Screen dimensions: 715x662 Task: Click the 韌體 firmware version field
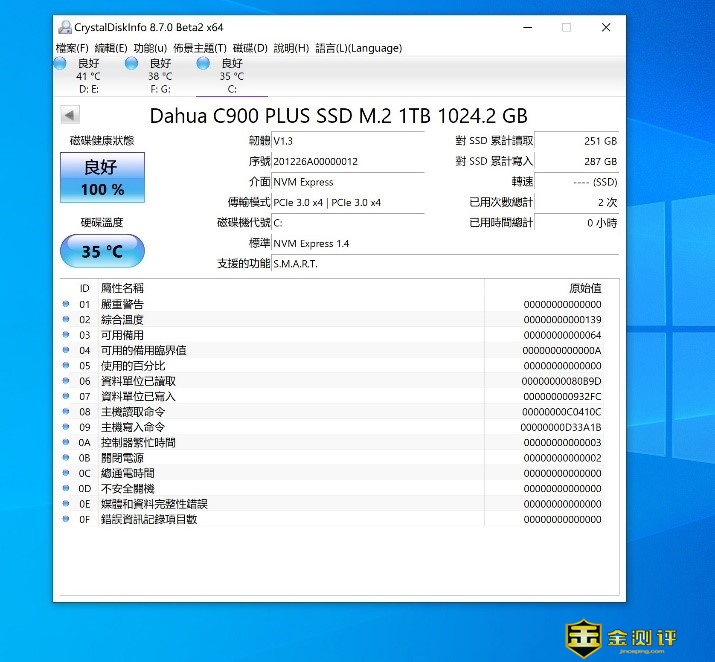347,141
